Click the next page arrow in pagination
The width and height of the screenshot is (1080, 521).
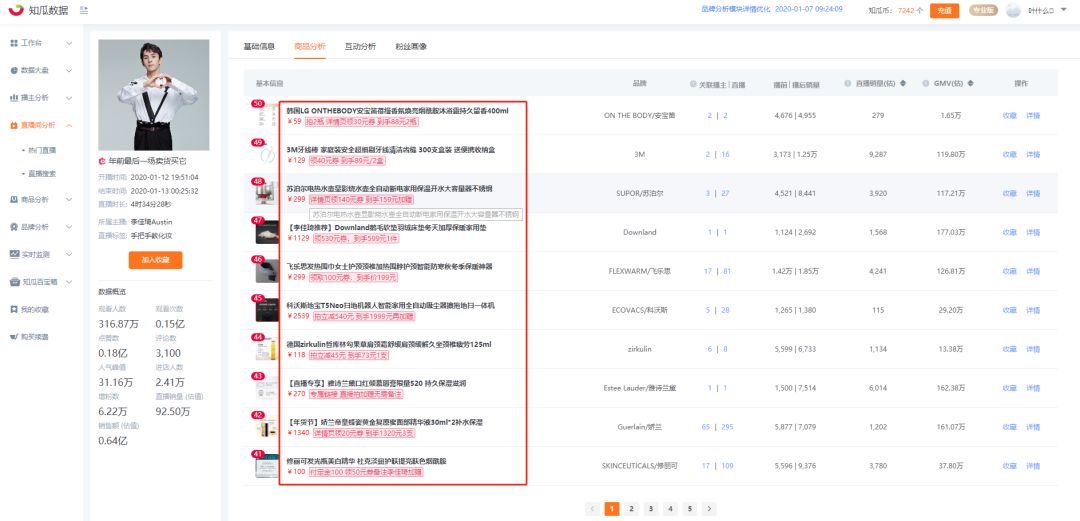pos(709,509)
